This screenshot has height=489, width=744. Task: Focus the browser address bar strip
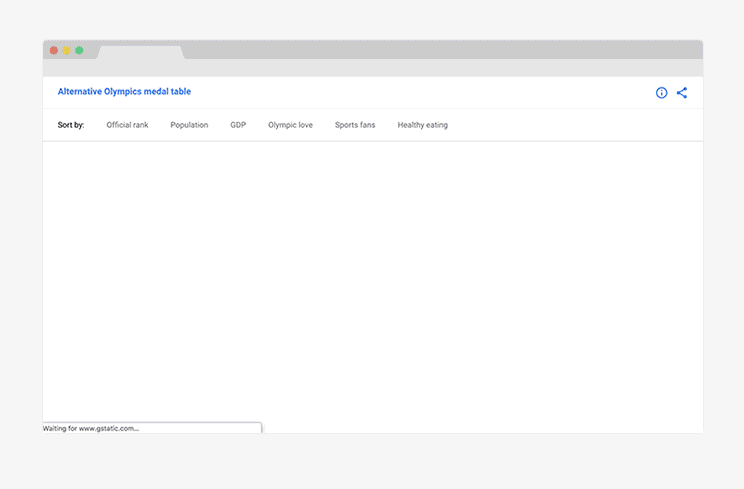(373, 68)
